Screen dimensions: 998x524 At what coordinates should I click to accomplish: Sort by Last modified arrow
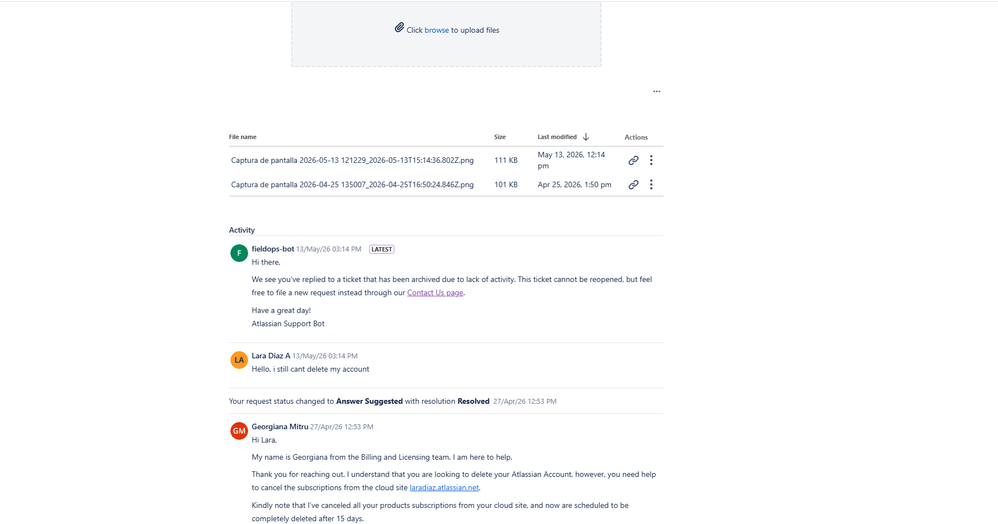pyautogui.click(x=586, y=137)
